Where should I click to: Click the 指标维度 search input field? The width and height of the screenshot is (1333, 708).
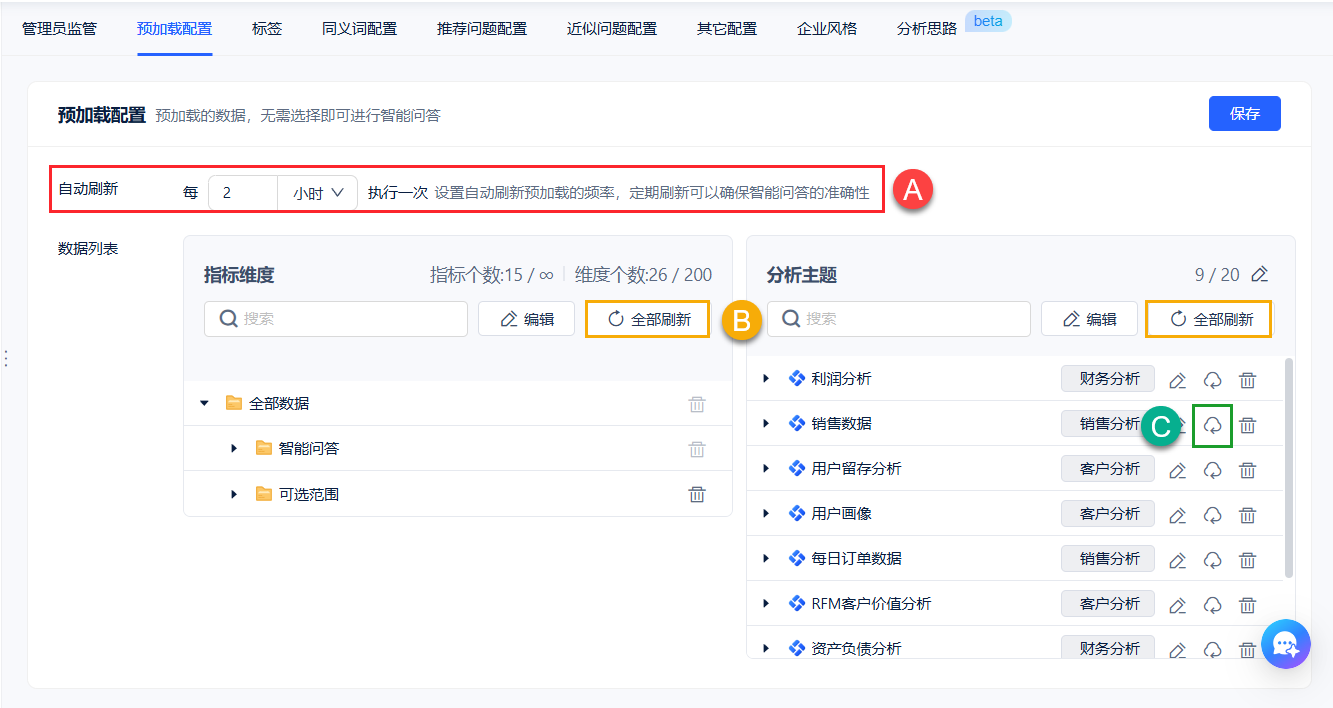pyautogui.click(x=336, y=319)
